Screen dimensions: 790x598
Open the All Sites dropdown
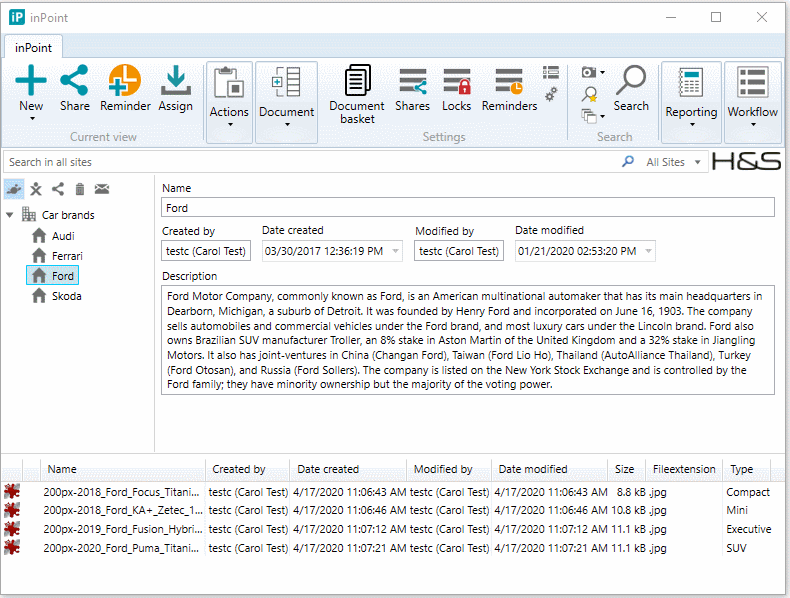tap(673, 162)
